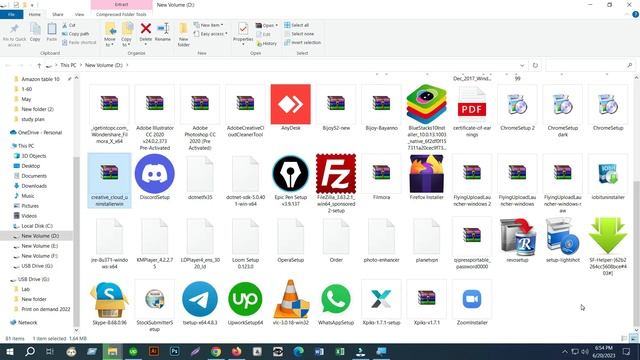Switch to the Share tab
The width and height of the screenshot is (640, 360).
(x=58, y=14)
